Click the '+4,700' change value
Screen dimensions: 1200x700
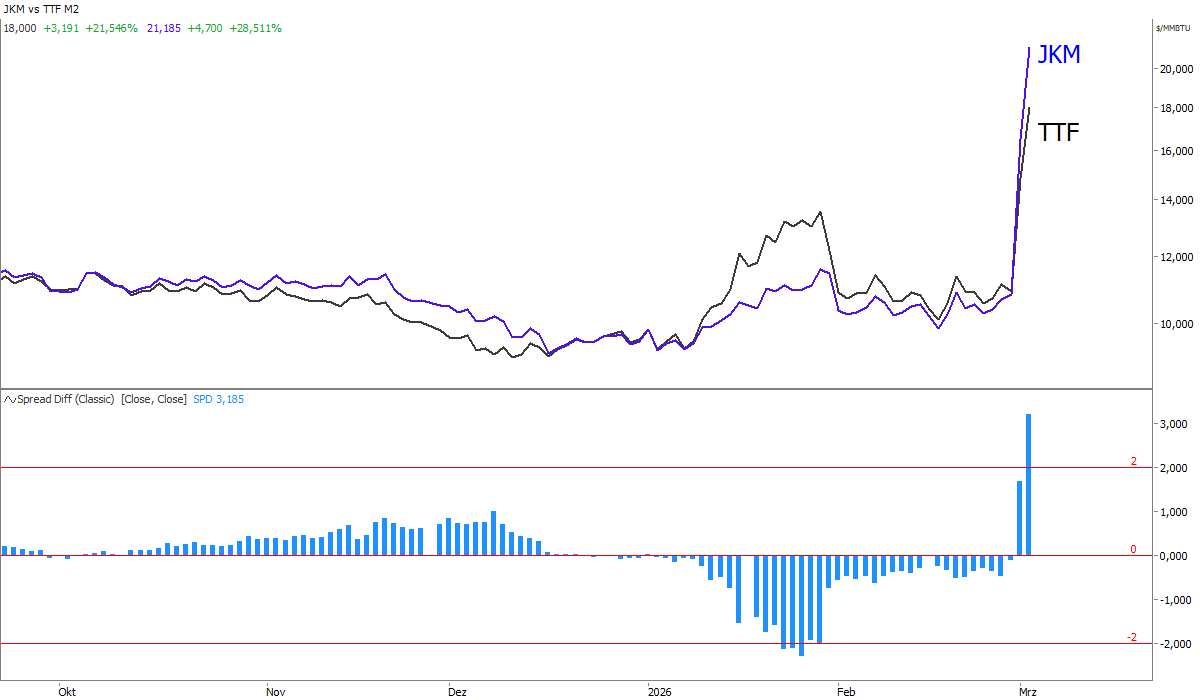204,28
